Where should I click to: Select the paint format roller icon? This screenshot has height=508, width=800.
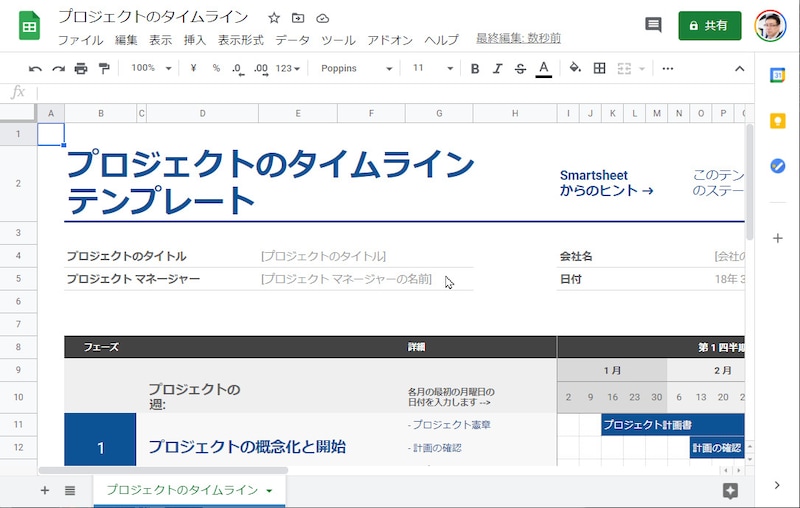coord(103,68)
